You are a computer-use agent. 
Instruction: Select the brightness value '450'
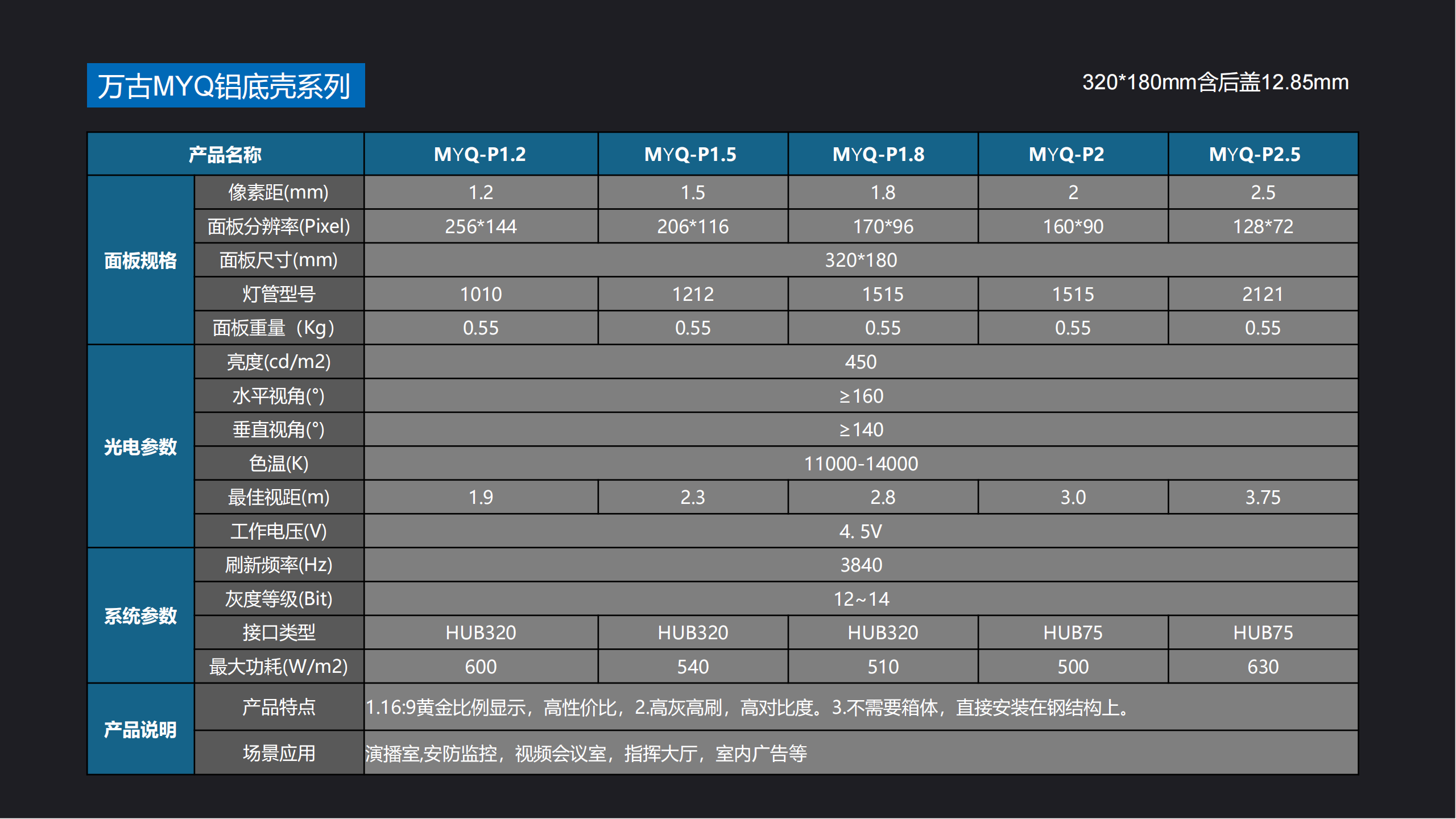coord(861,362)
